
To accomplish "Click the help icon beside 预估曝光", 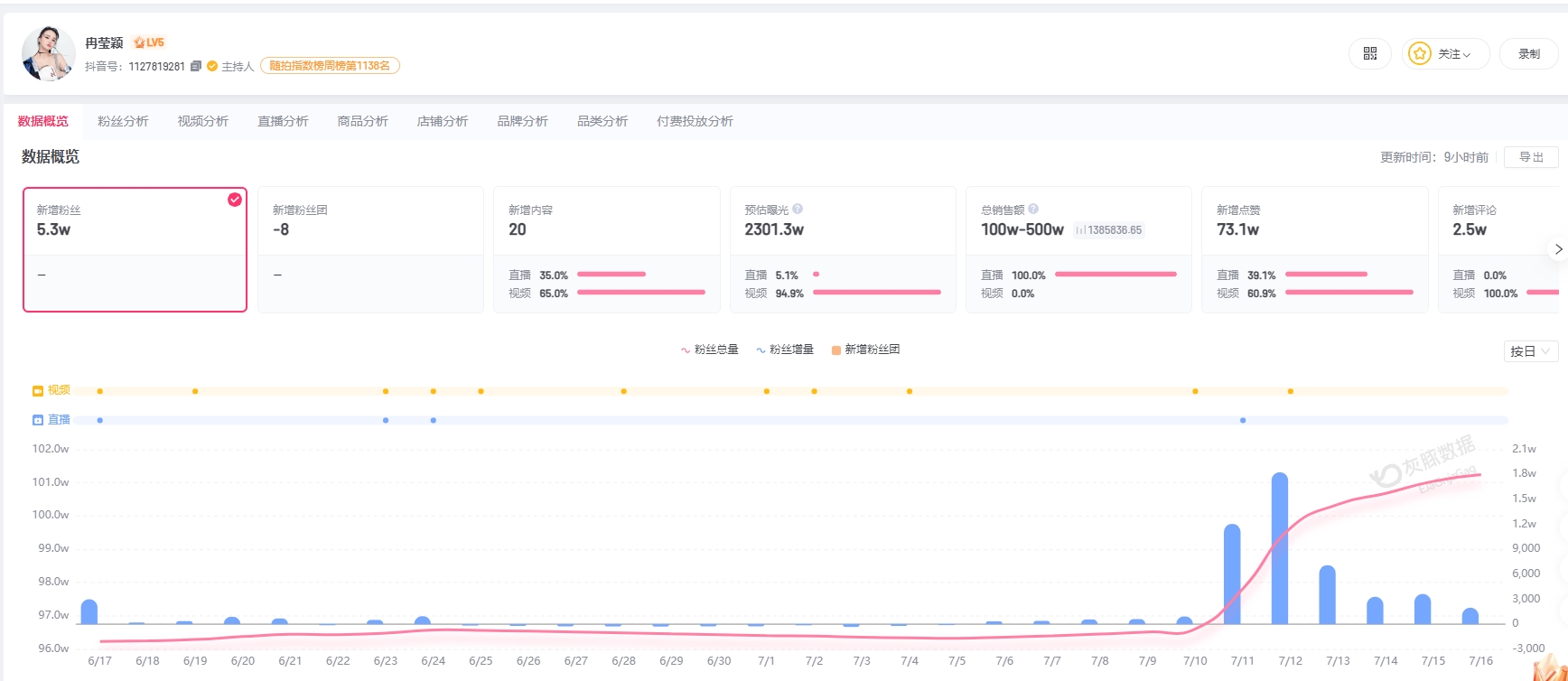I will pyautogui.click(x=798, y=209).
